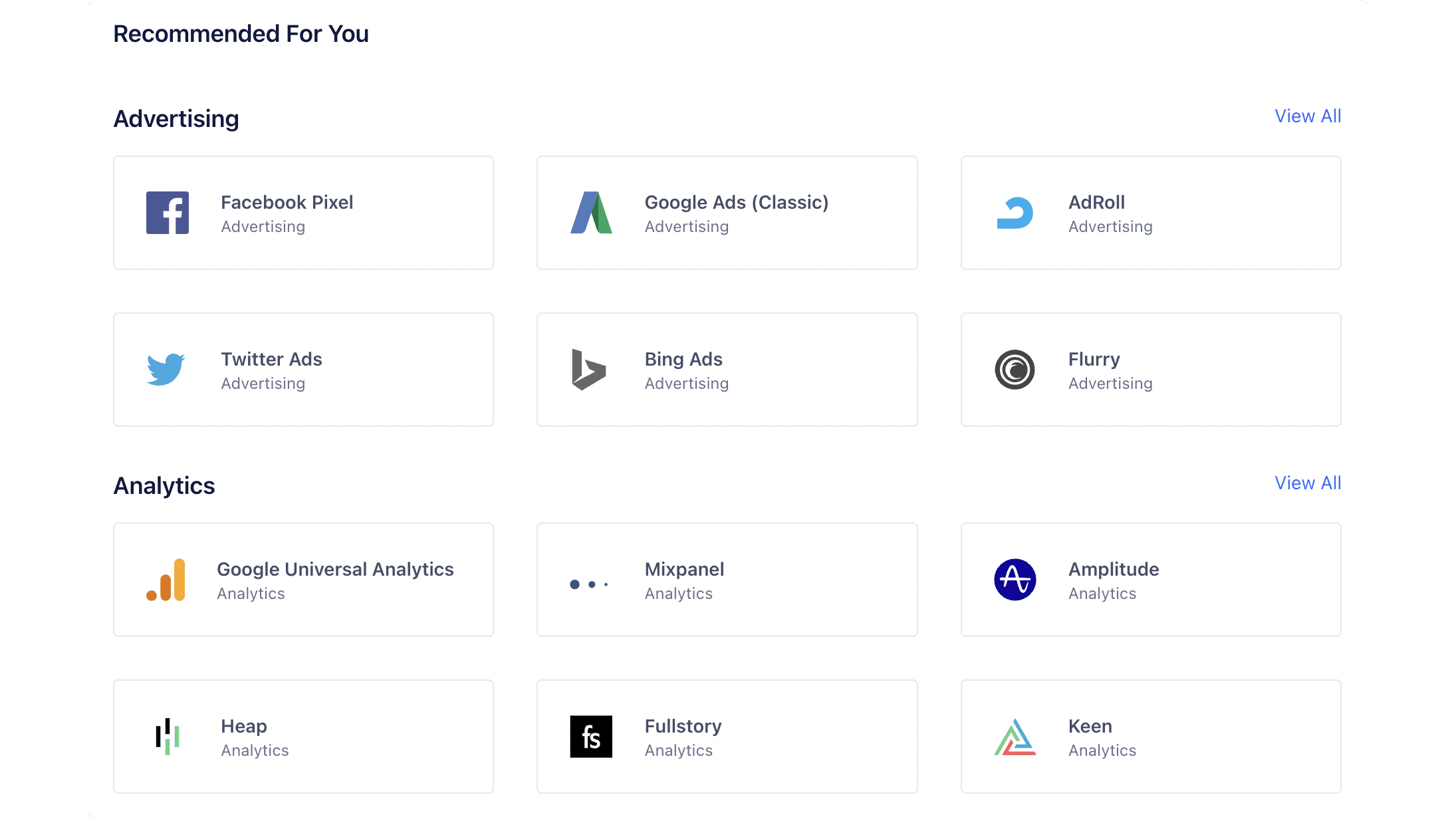Image resolution: width=1456 pixels, height=819 pixels.
Task: Select the Mixpanel integration card
Action: point(727,579)
